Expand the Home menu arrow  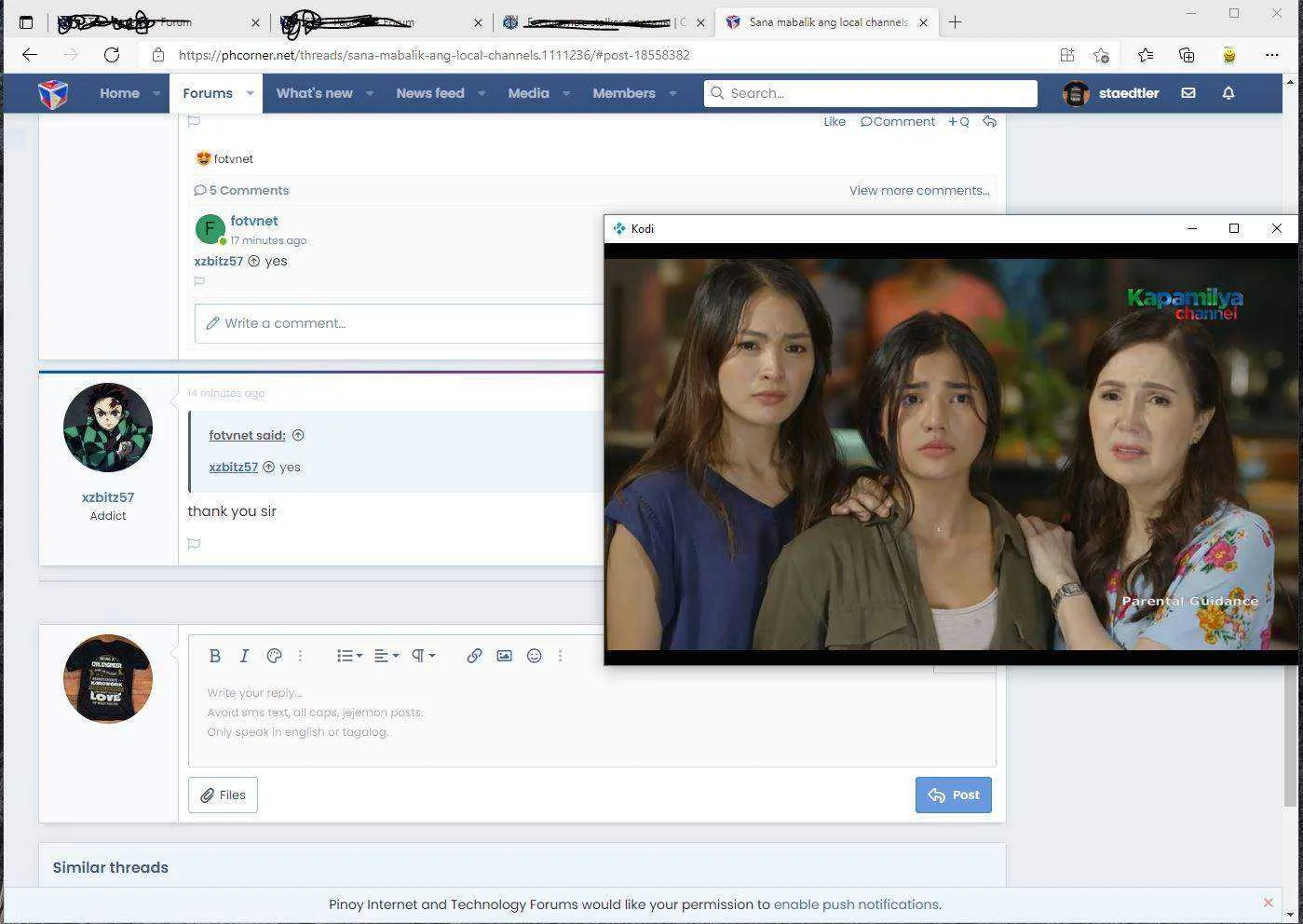[x=156, y=93]
